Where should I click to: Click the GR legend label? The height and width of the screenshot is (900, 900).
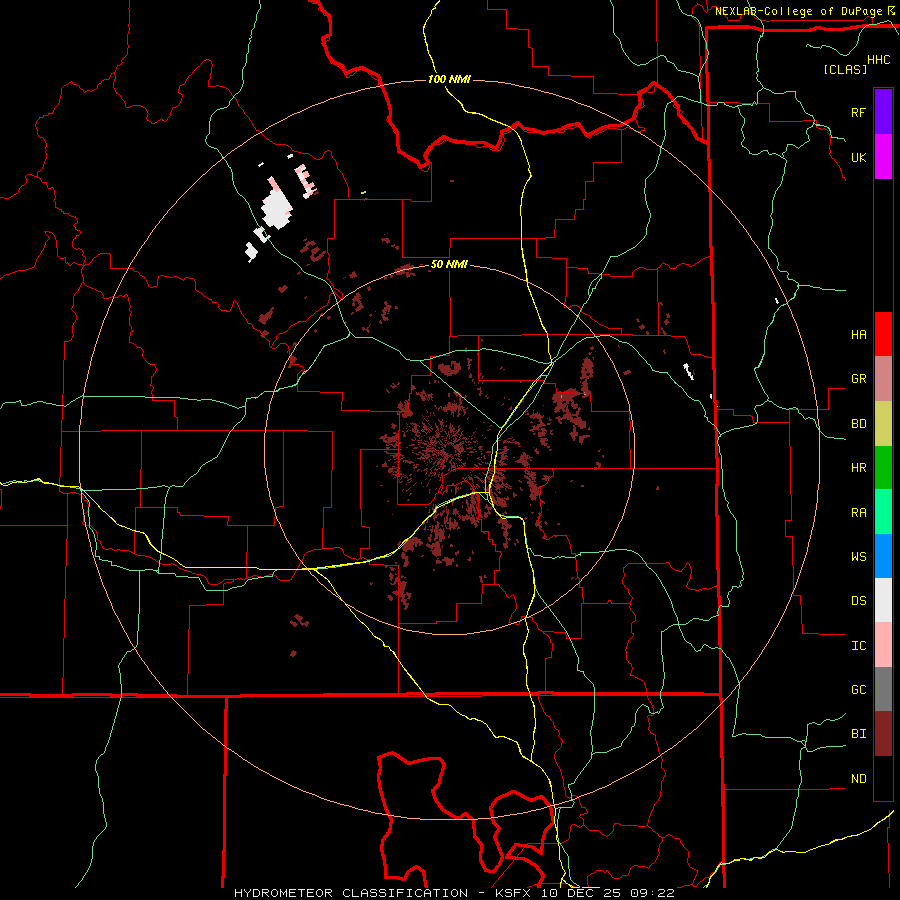click(858, 379)
